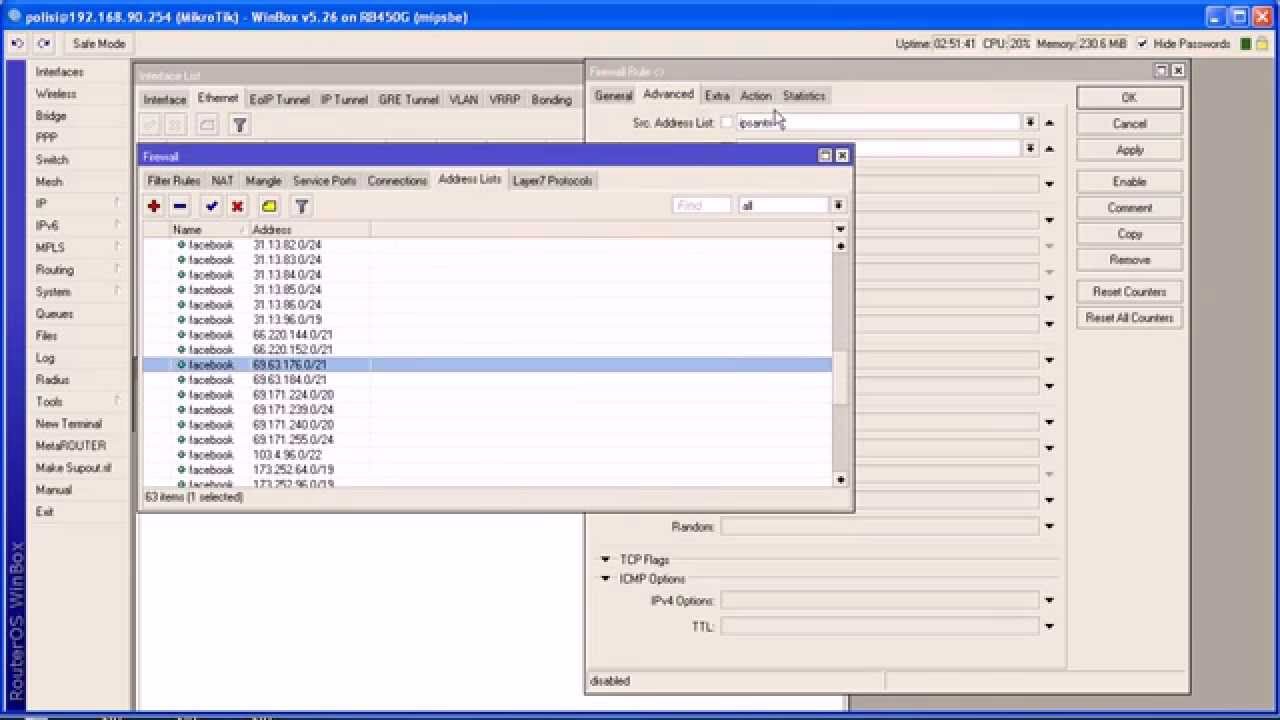
Task: Switch to the Mangle tab
Action: click(263, 181)
